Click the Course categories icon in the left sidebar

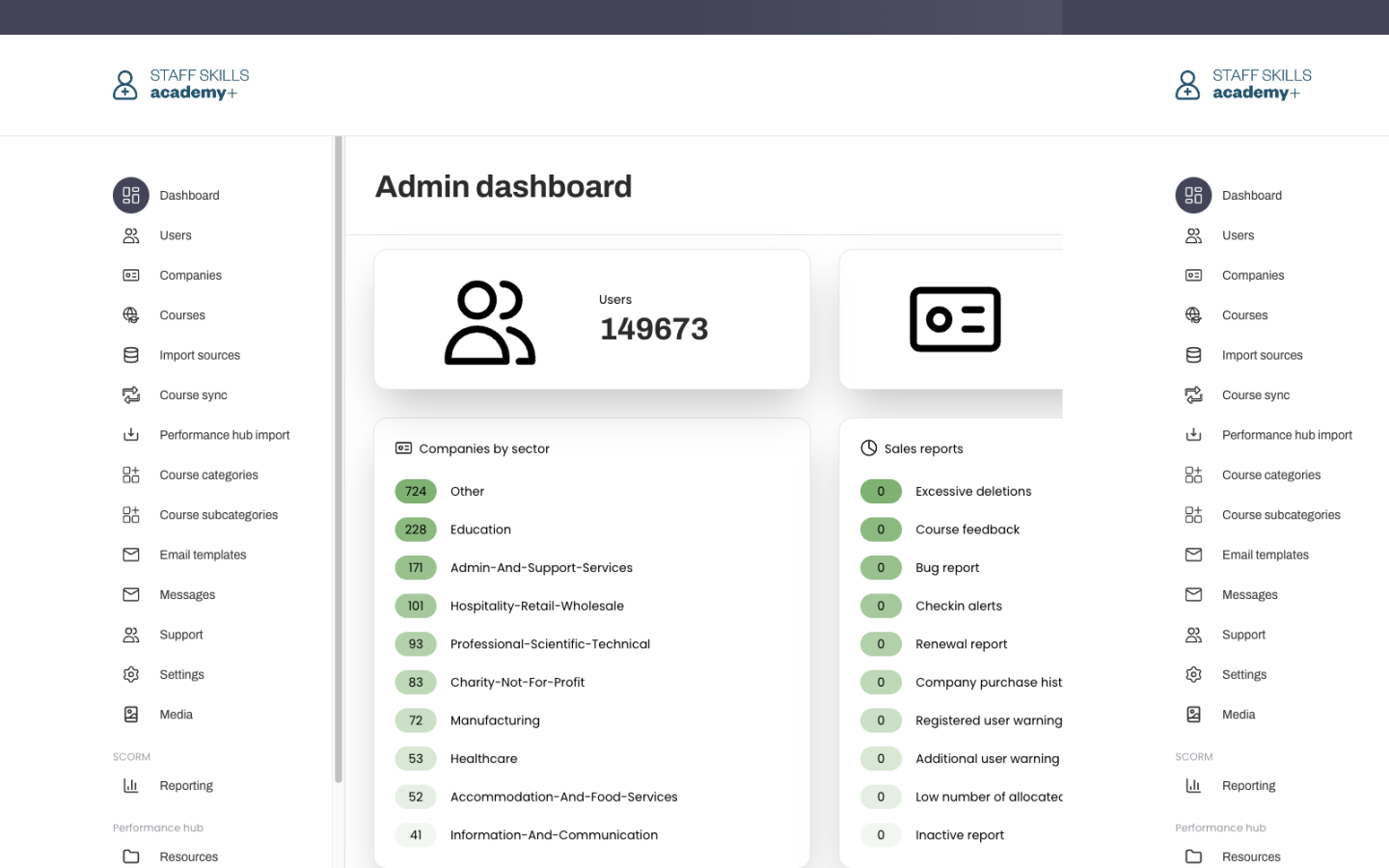click(x=131, y=475)
